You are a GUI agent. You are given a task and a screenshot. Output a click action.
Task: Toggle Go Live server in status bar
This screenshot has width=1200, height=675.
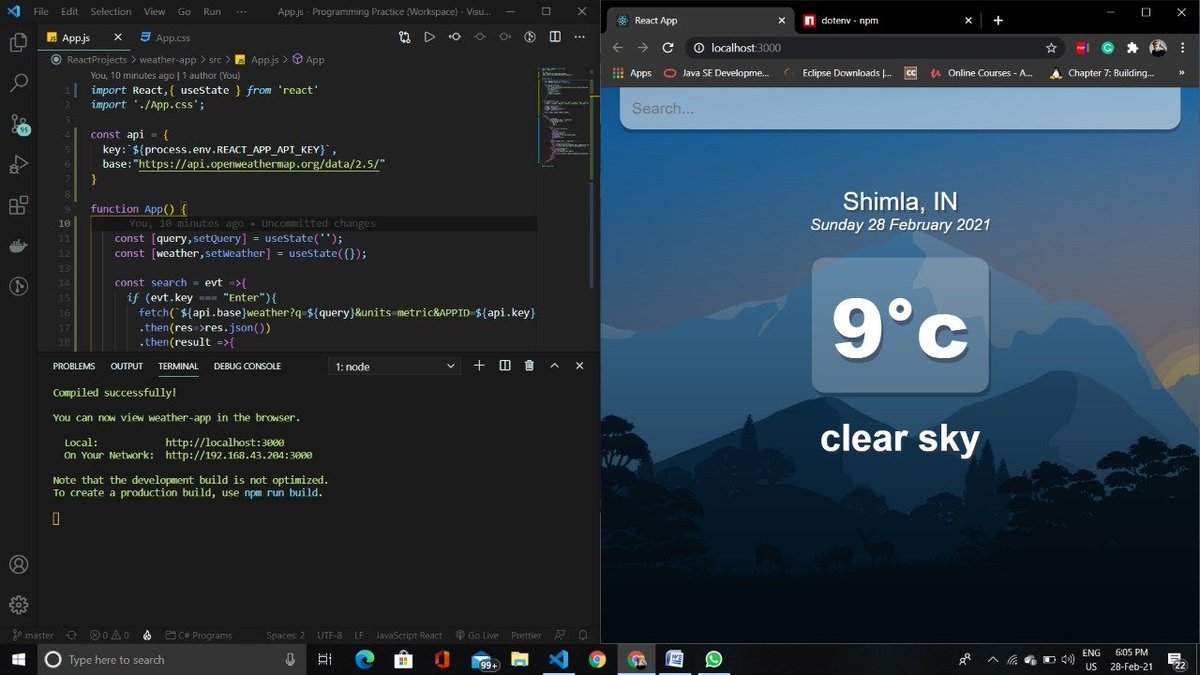click(x=476, y=635)
